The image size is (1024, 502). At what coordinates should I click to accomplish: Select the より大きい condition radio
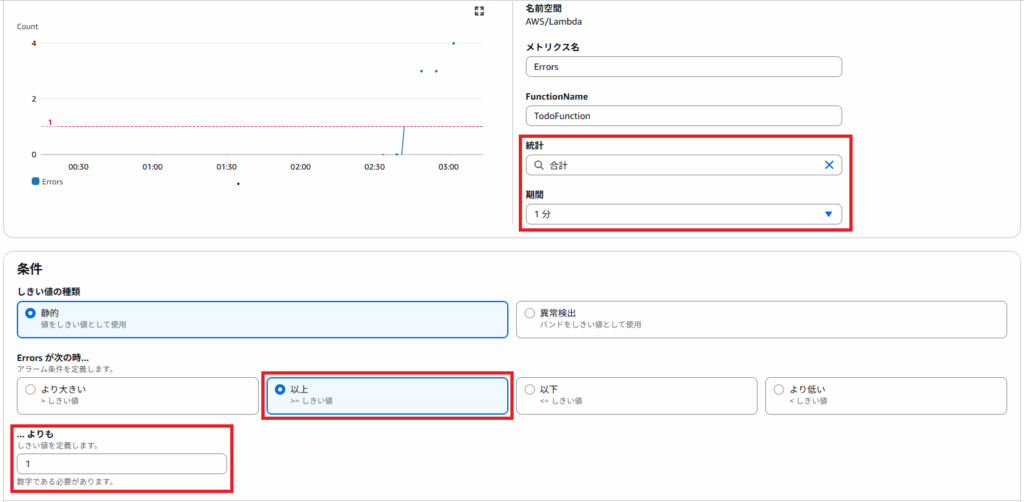[30, 389]
